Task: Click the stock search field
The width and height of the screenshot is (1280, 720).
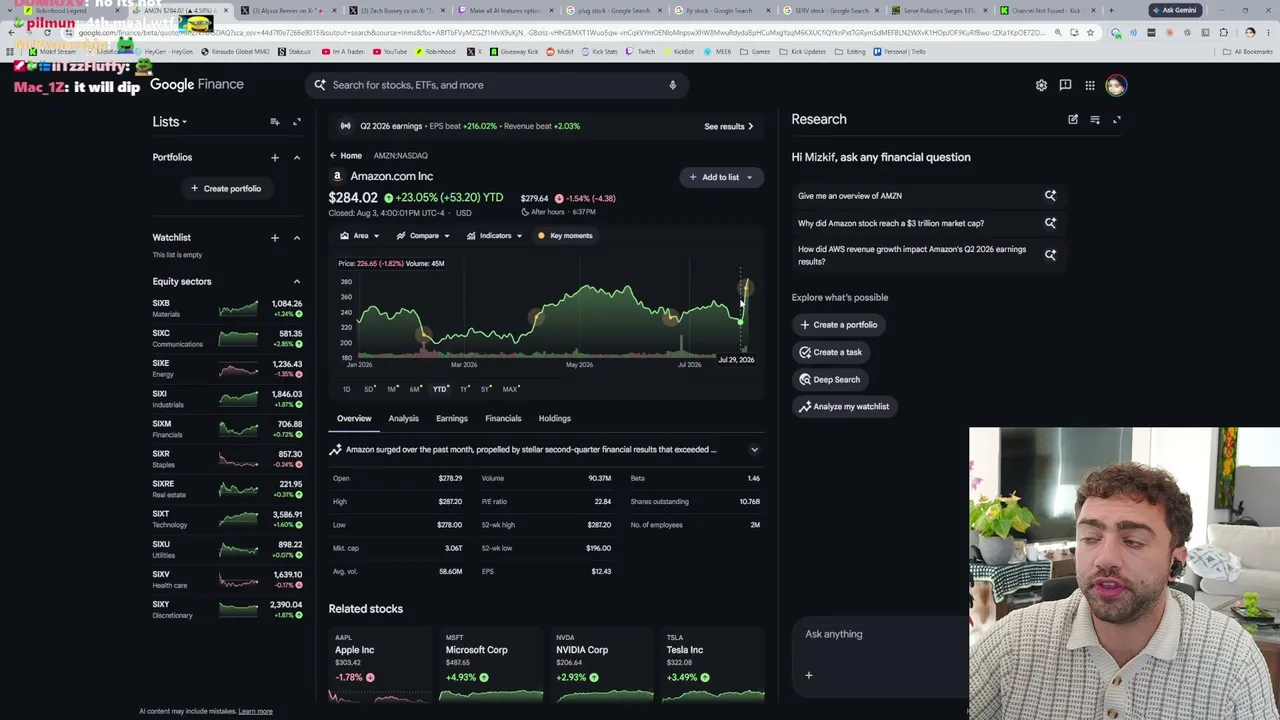Action: tap(496, 85)
